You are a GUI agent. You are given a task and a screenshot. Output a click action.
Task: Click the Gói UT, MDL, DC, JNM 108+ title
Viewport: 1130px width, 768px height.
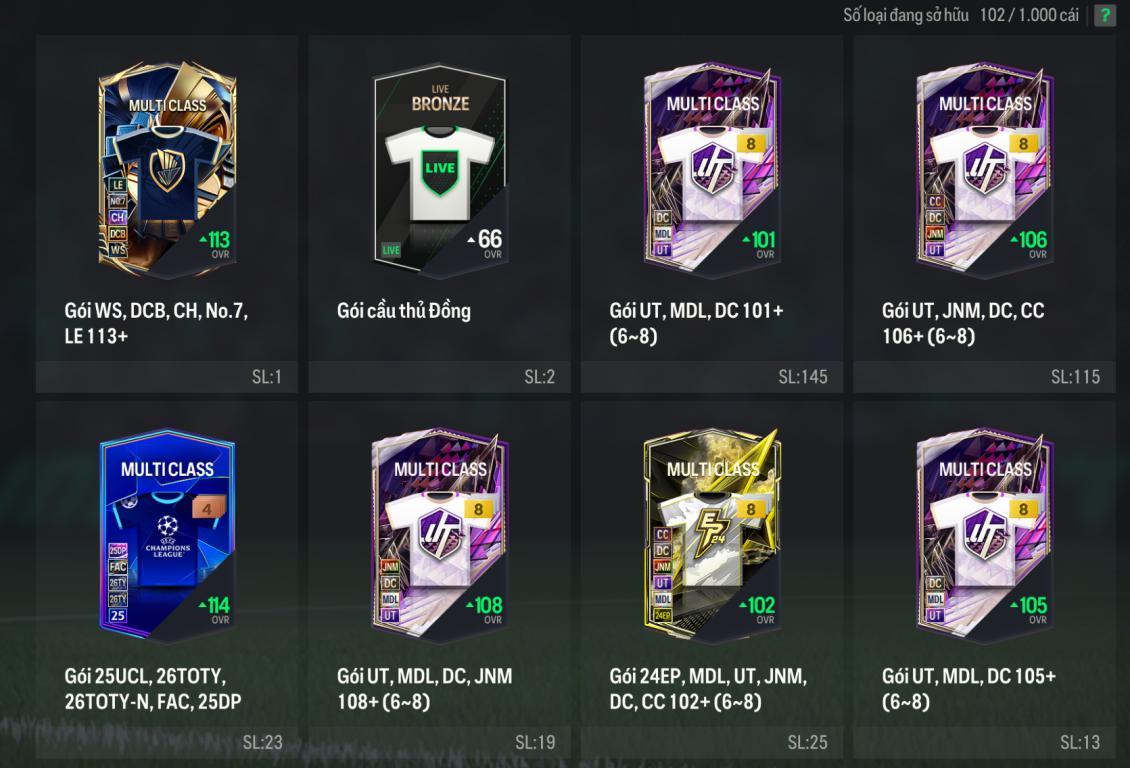pos(424,689)
